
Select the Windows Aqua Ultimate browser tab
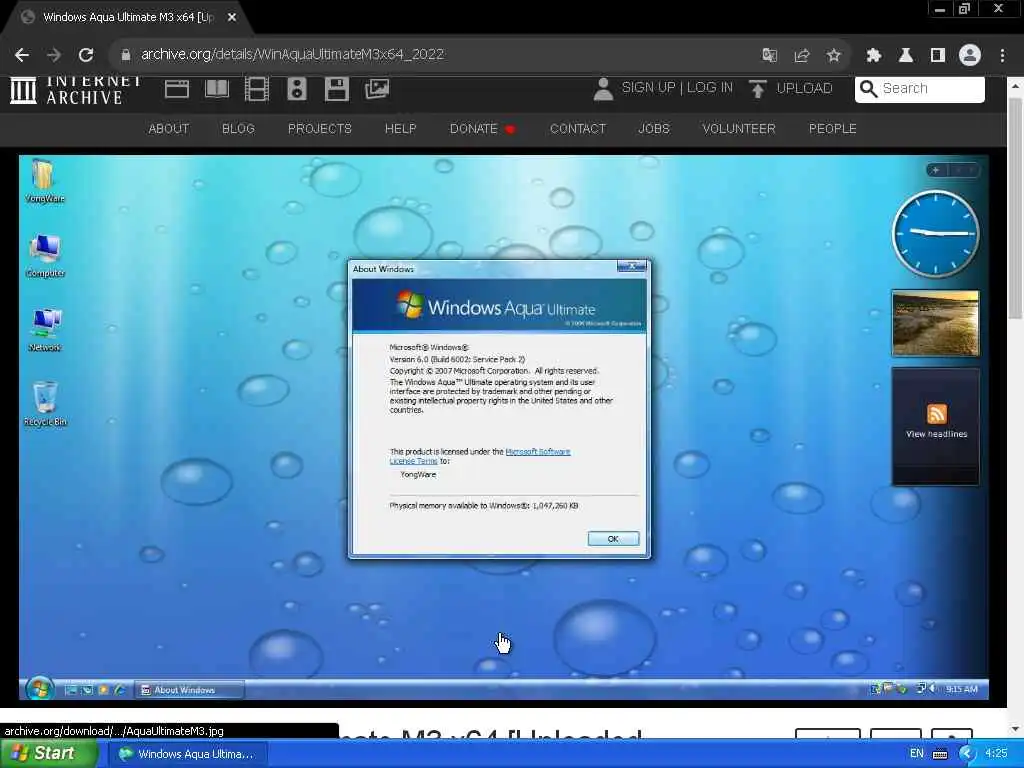(129, 18)
